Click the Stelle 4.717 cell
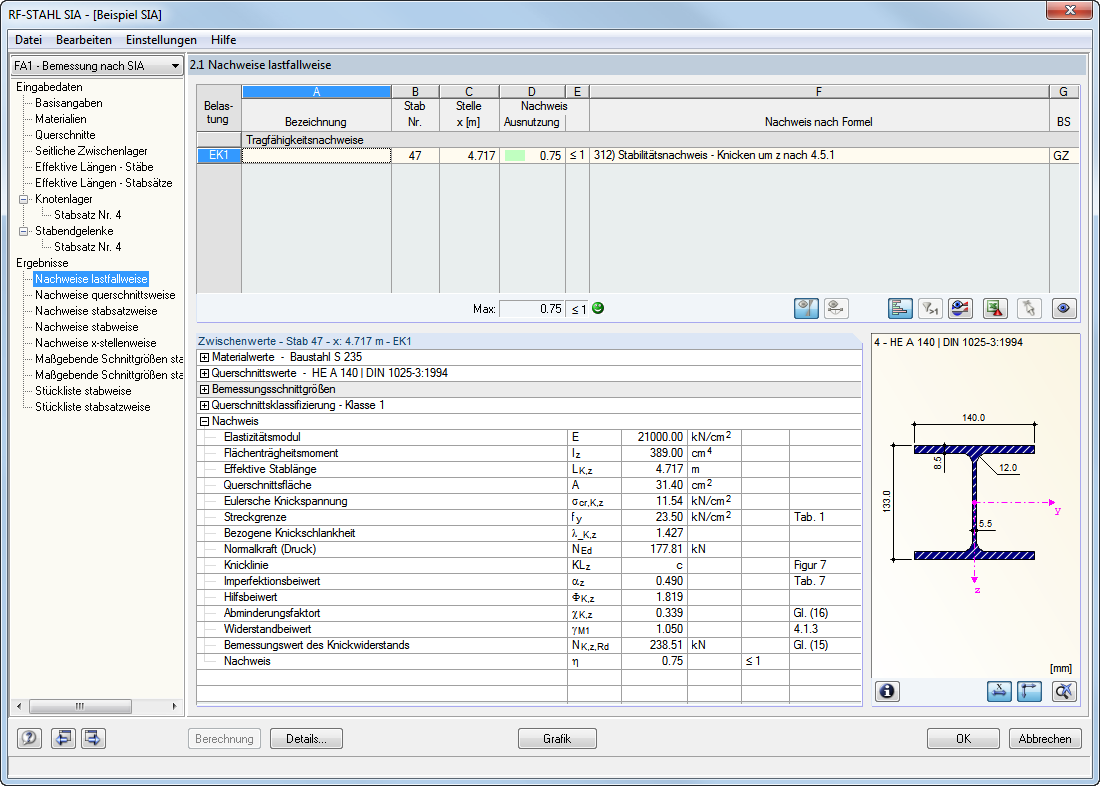Viewport: 1100px width, 786px height. point(469,156)
